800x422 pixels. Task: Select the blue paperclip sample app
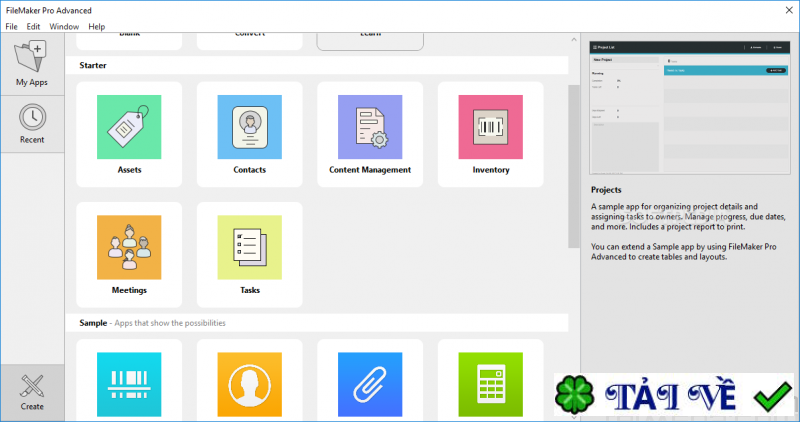370,384
